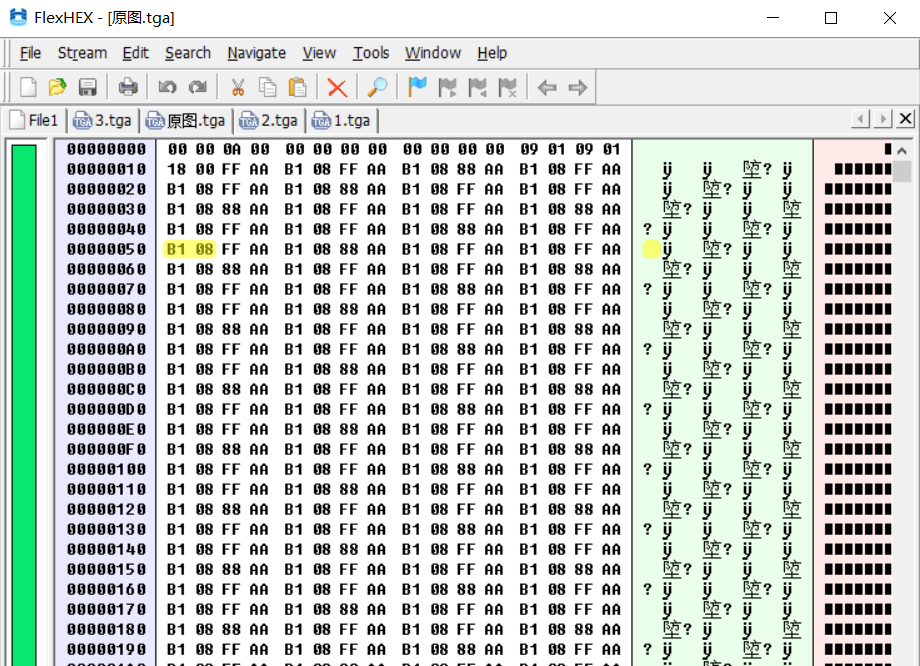Image resolution: width=920 pixels, height=666 pixels.
Task: Undo the last edit via toolbar
Action: (167, 87)
